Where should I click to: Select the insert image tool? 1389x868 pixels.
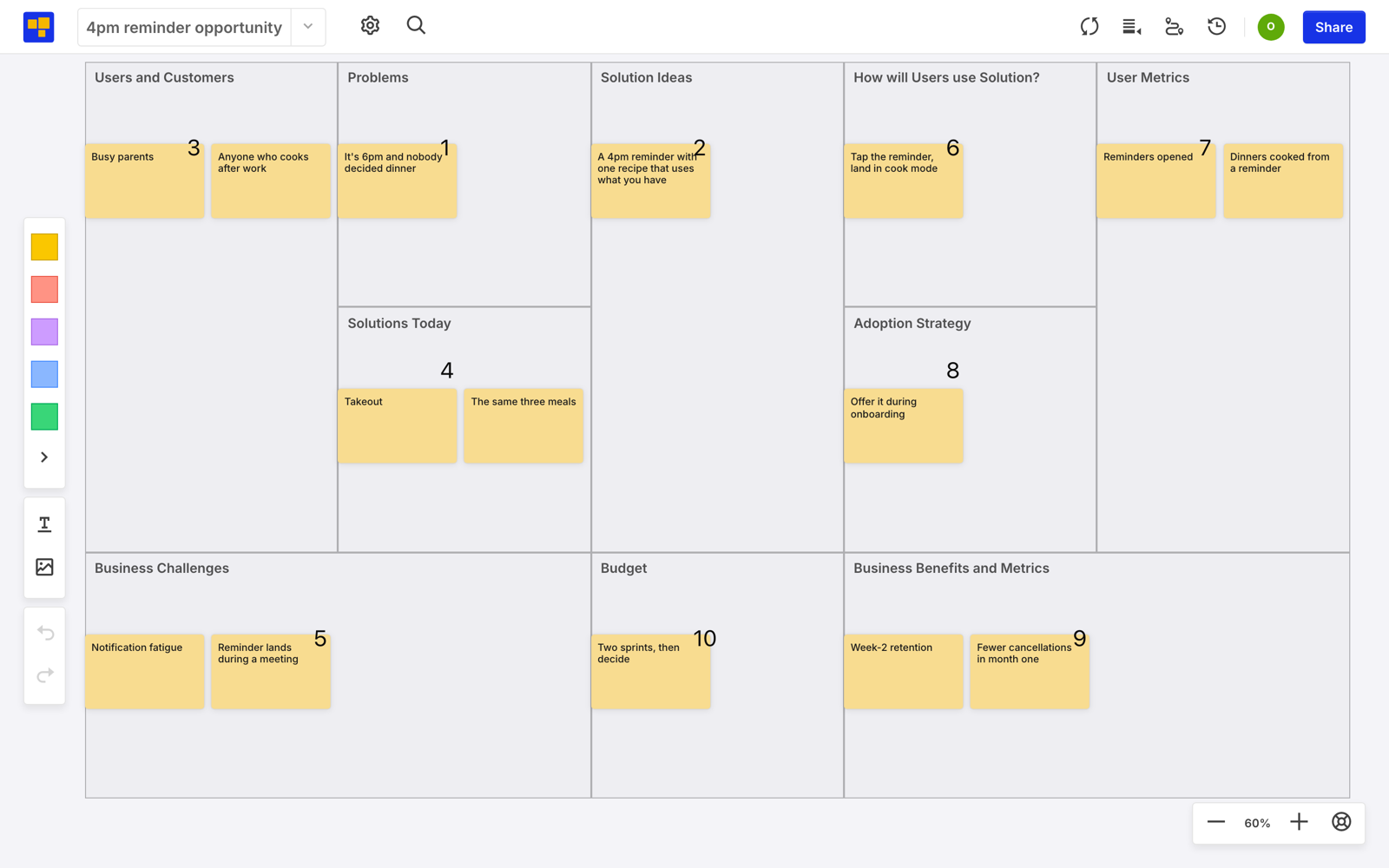pos(44,567)
